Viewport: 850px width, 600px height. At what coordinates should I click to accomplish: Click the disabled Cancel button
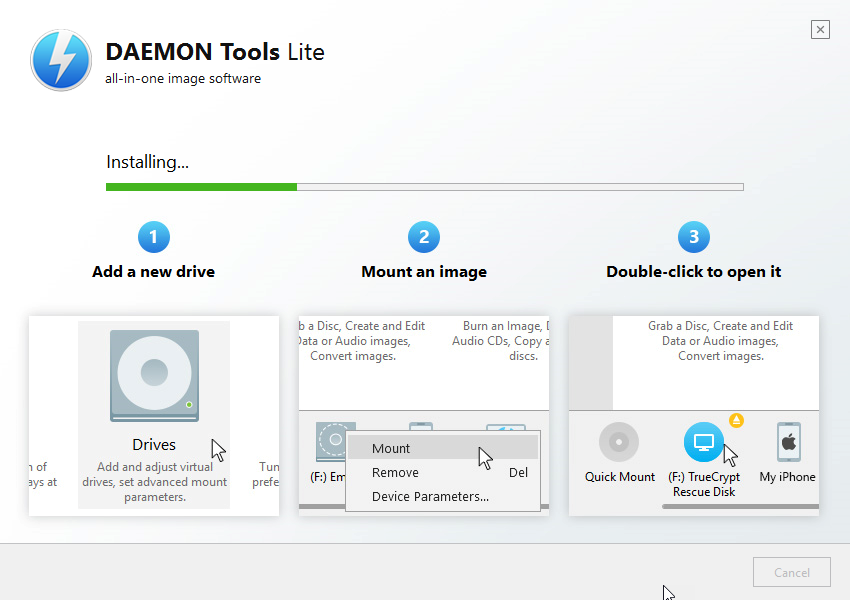(x=791, y=572)
